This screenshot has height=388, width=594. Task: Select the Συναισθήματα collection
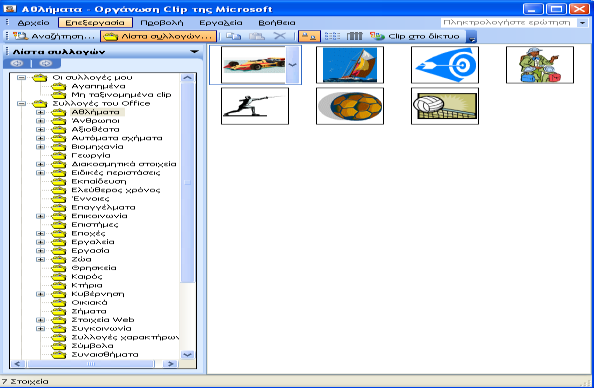pyautogui.click(x=105, y=355)
